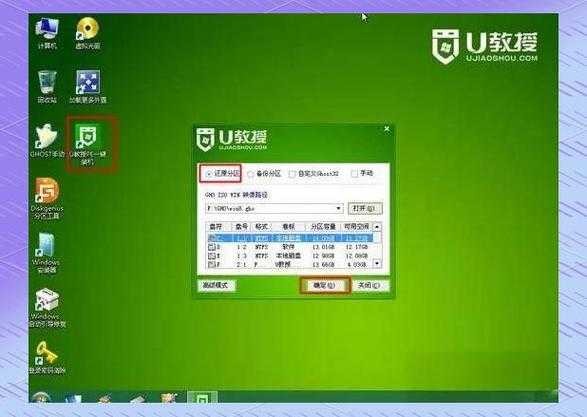Sort by the 卷标 column header
This screenshot has width=587, height=417.
(288, 226)
